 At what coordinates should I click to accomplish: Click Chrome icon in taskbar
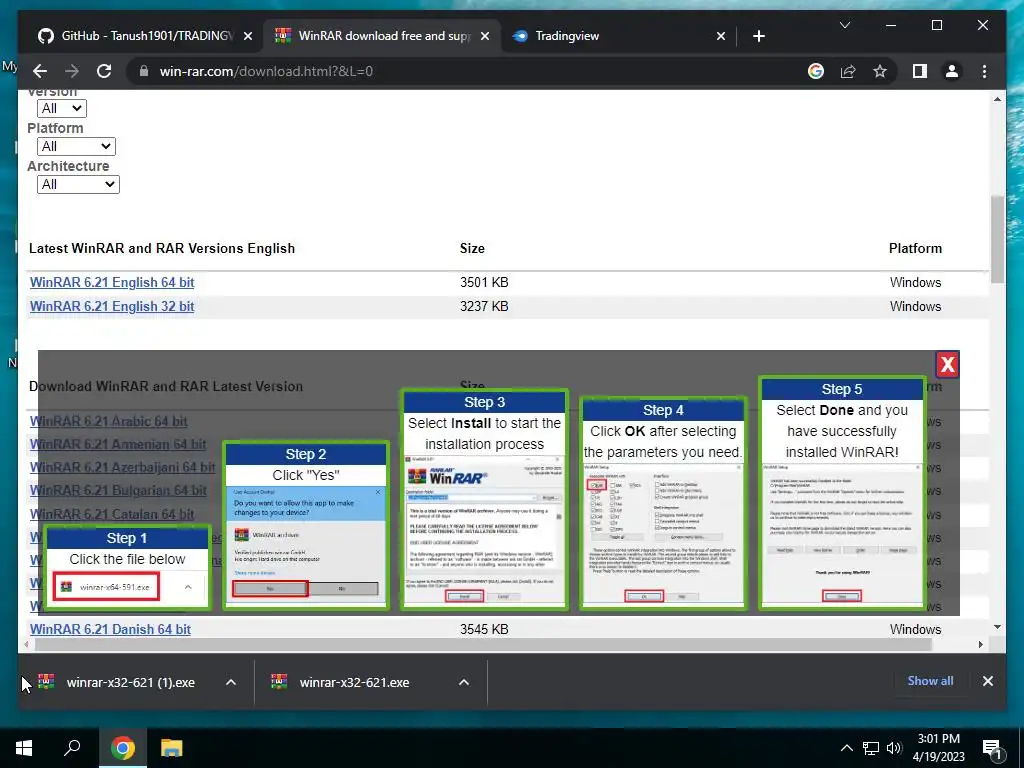[122, 748]
